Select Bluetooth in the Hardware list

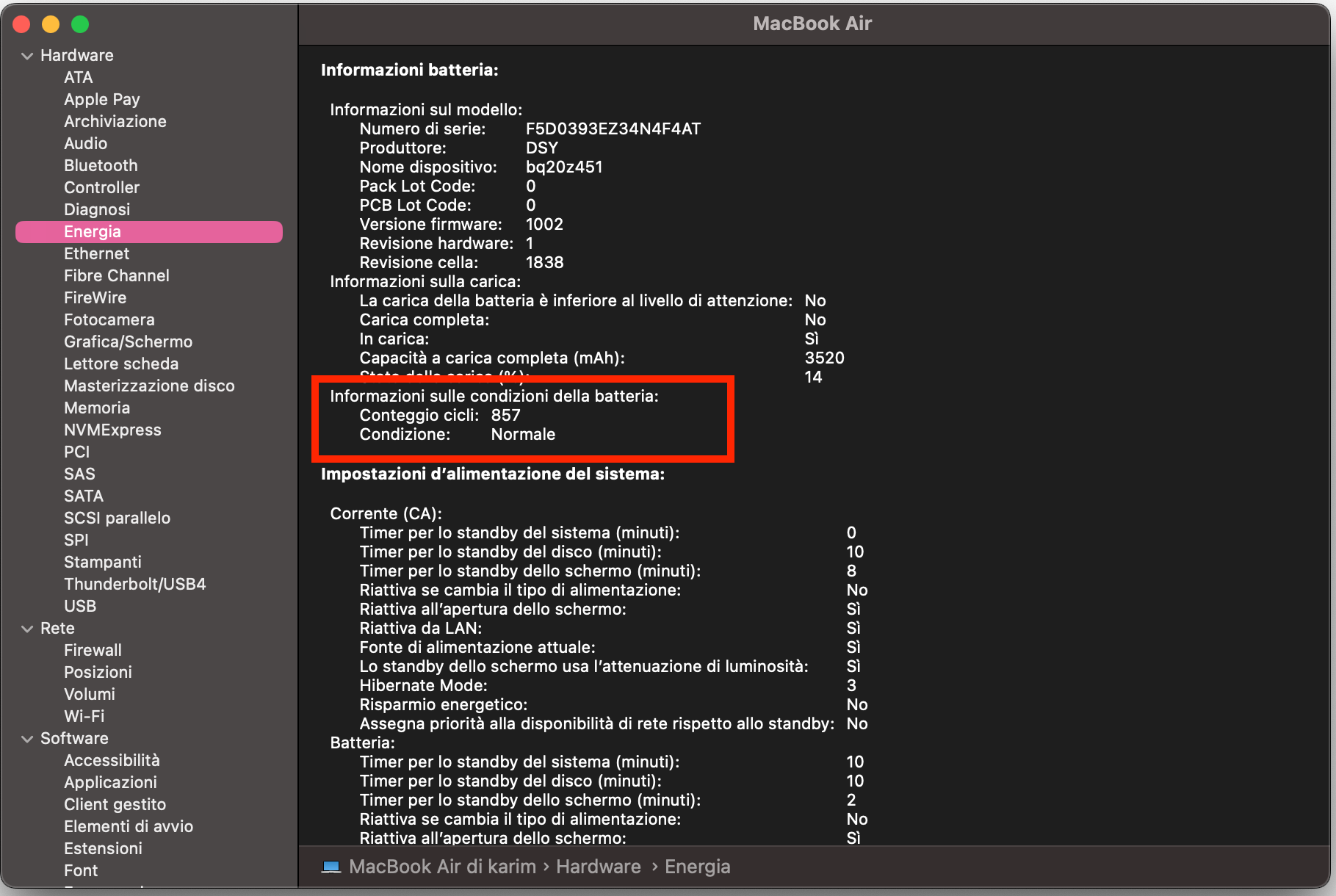(100, 165)
